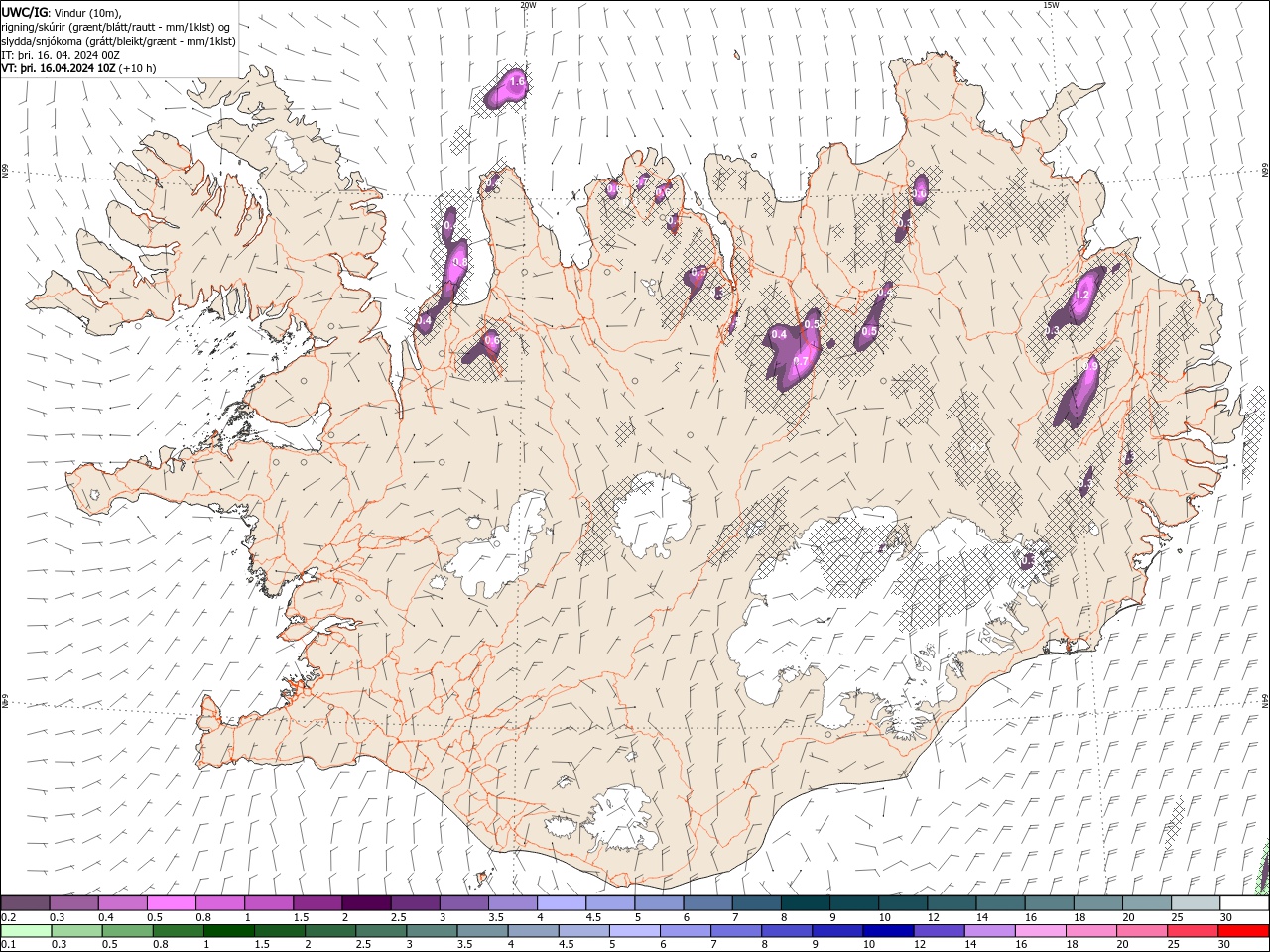The image size is (1270, 952).
Task: Select the light pink 16 swatch in lower legend
Action: [1040, 931]
